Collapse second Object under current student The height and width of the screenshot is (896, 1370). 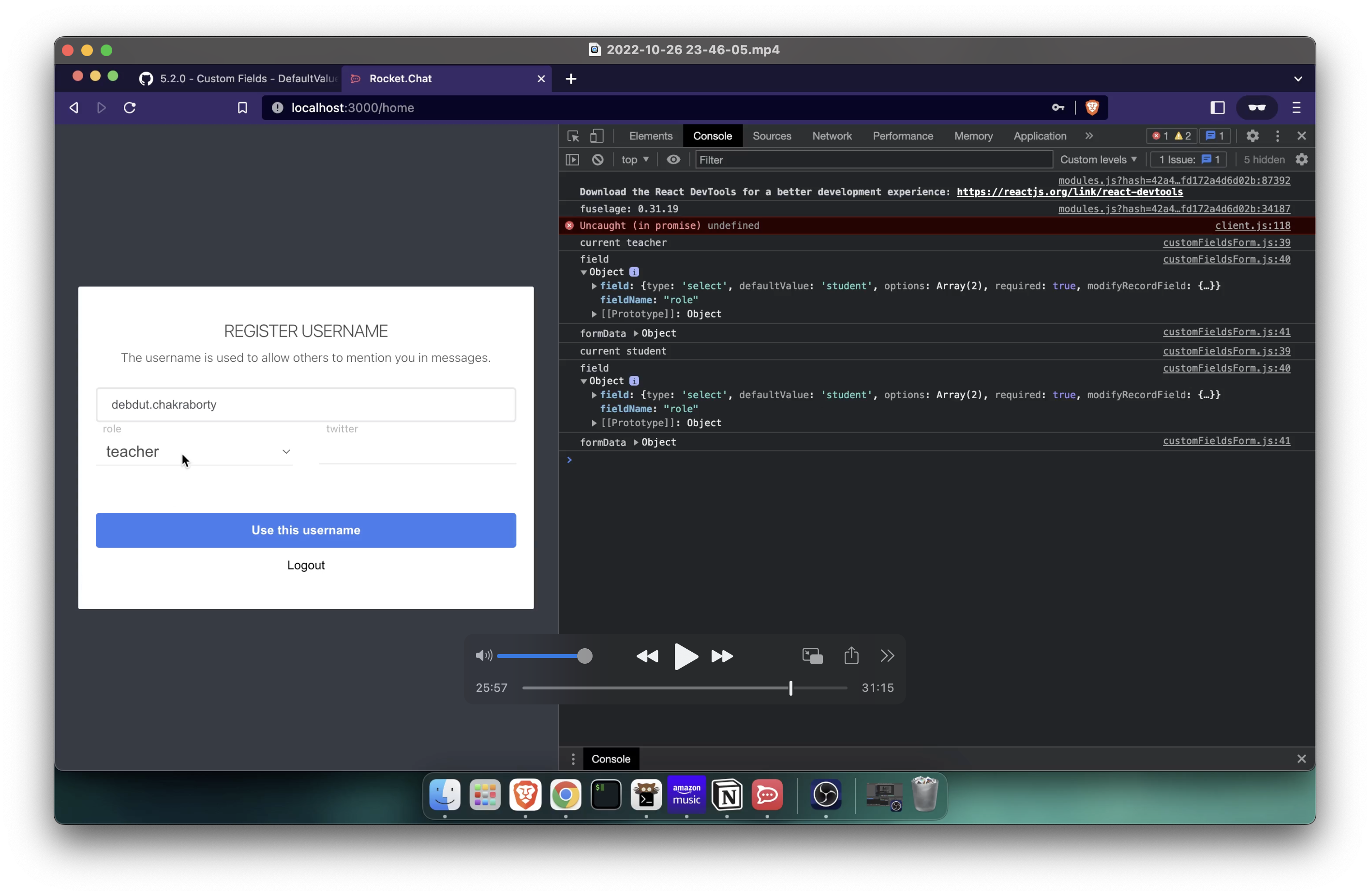584,381
